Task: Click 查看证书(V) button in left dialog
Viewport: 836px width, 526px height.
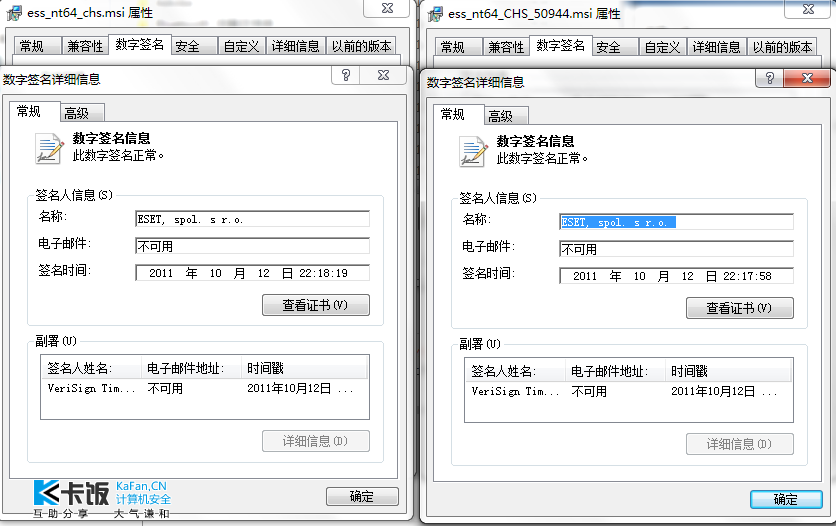Action: pos(316,305)
